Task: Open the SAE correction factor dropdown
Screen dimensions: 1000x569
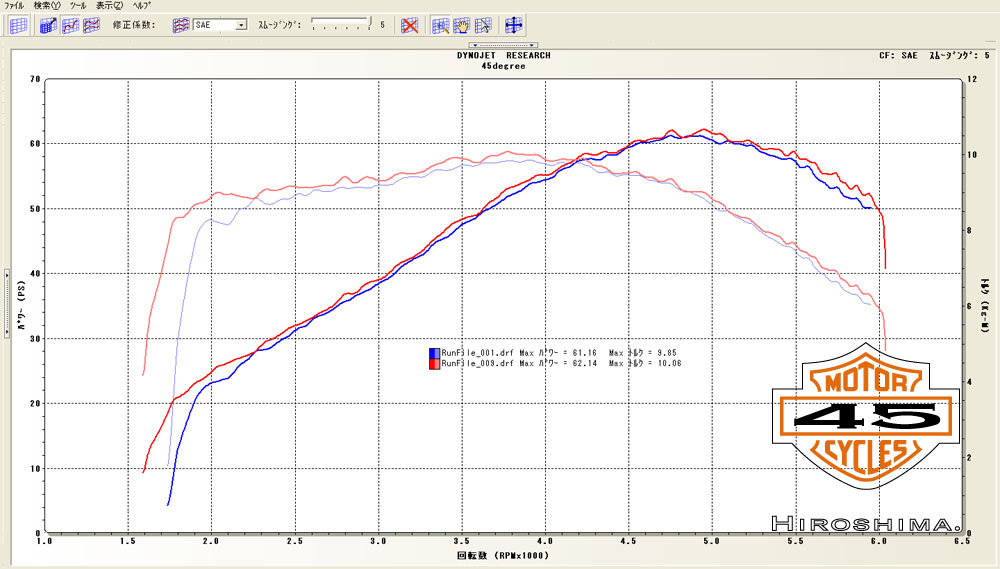Action: tap(241, 25)
